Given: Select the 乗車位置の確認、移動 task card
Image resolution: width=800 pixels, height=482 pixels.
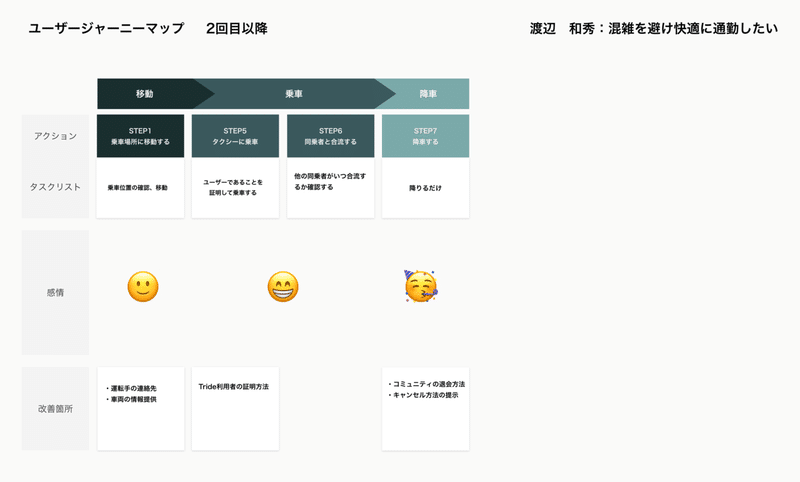Looking at the screenshot, I should pyautogui.click(x=140, y=188).
